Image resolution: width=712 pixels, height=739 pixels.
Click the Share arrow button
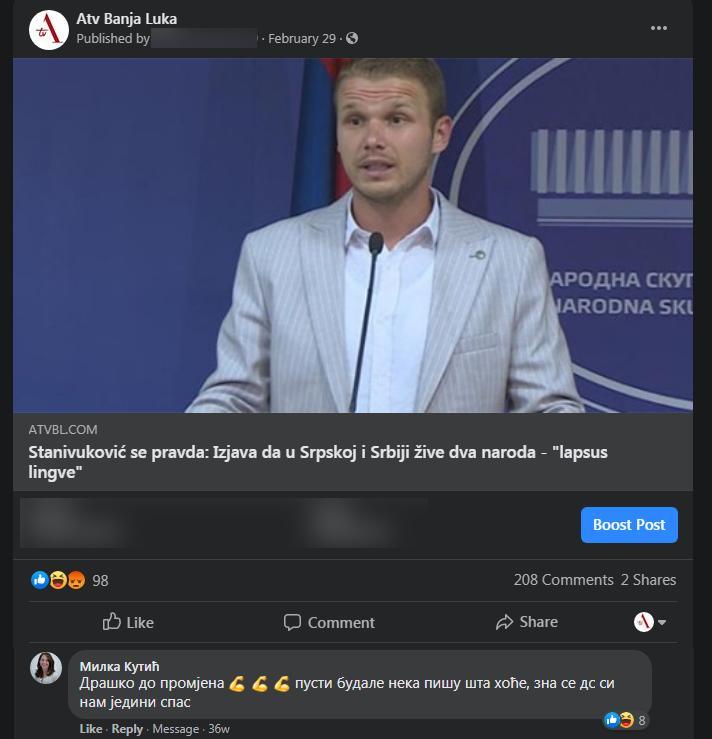click(x=527, y=622)
